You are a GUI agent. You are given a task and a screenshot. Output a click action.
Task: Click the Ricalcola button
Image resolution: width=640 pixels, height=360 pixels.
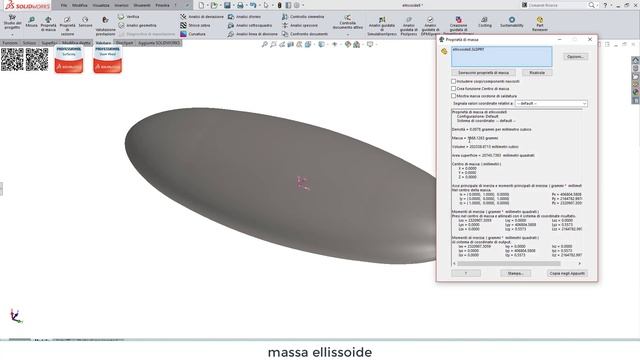pos(537,73)
